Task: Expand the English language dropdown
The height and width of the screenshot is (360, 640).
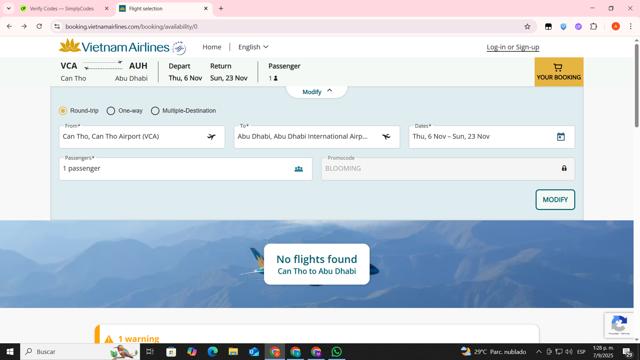Action: tap(253, 47)
